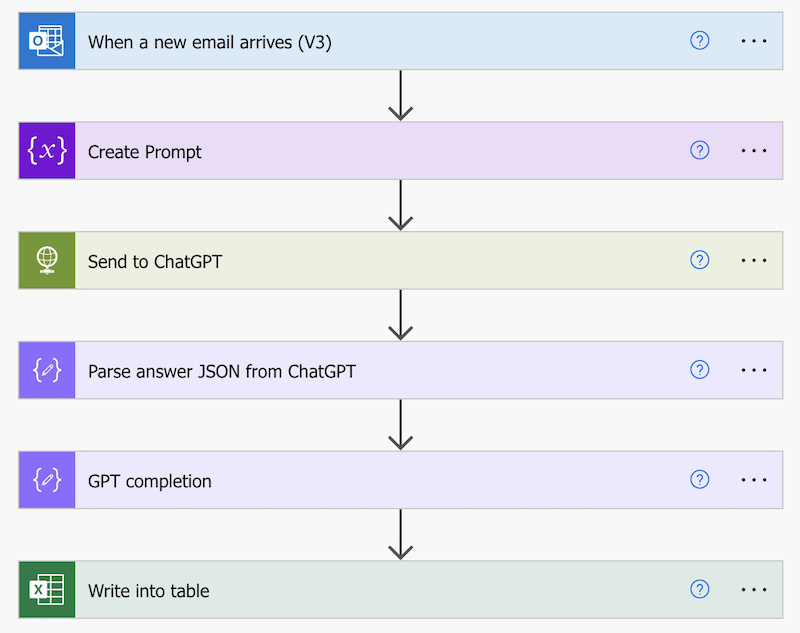Open the menu on the email trigger step
The image size is (800, 633).
click(753, 41)
